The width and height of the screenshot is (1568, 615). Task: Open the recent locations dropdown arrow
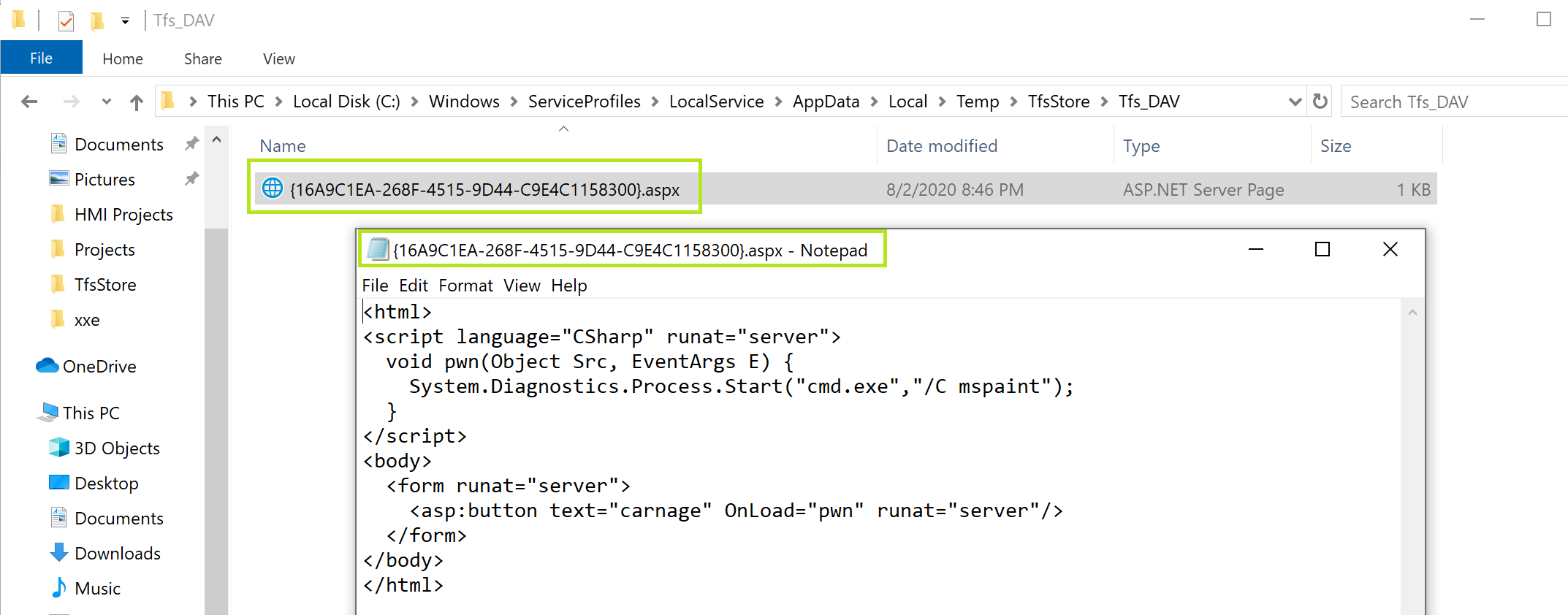107,102
